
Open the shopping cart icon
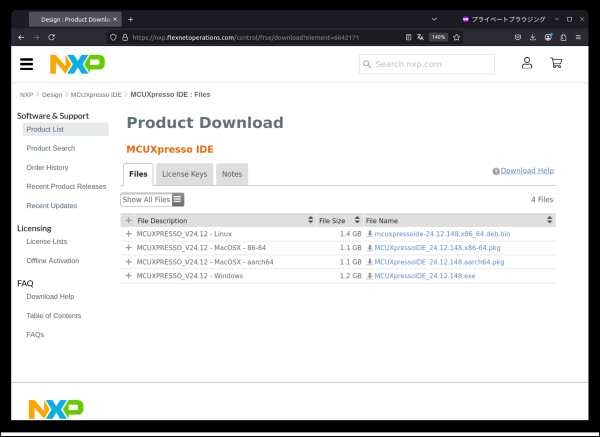tap(556, 63)
